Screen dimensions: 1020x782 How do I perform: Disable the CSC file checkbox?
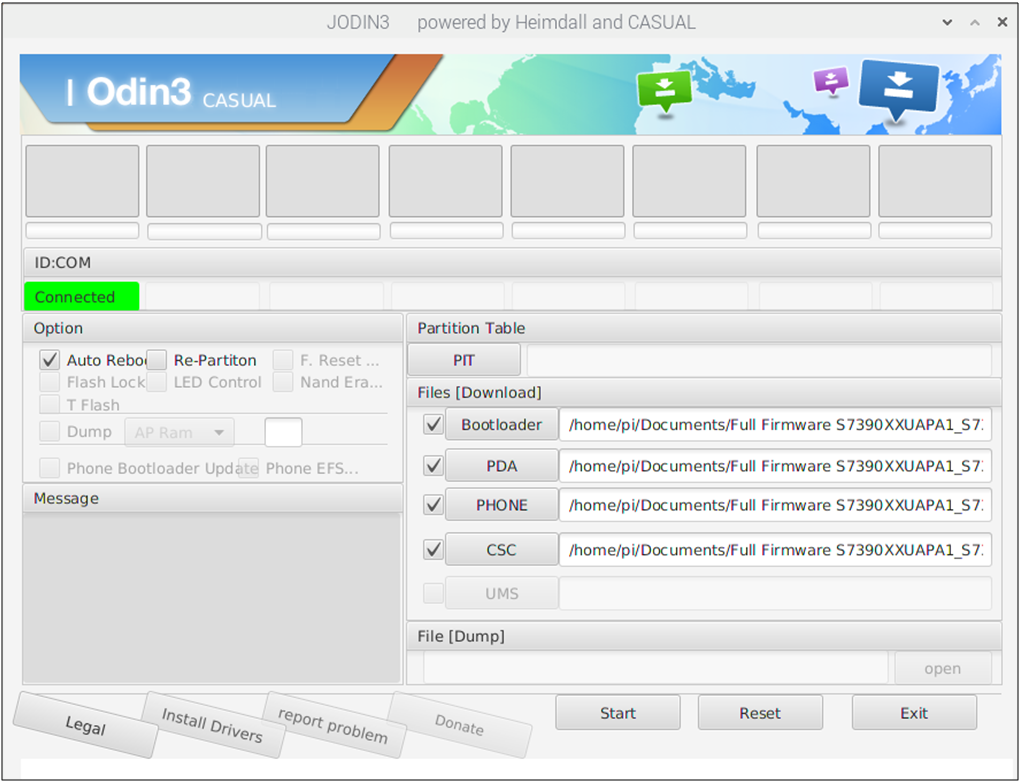pos(433,549)
